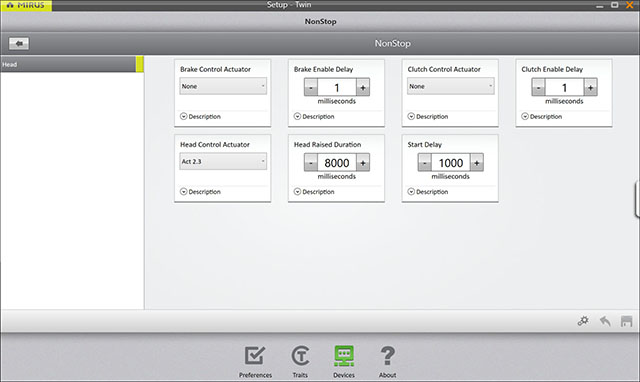The image size is (640, 382).
Task: Expand Brake Enable Delay description
Action: [x=314, y=116]
